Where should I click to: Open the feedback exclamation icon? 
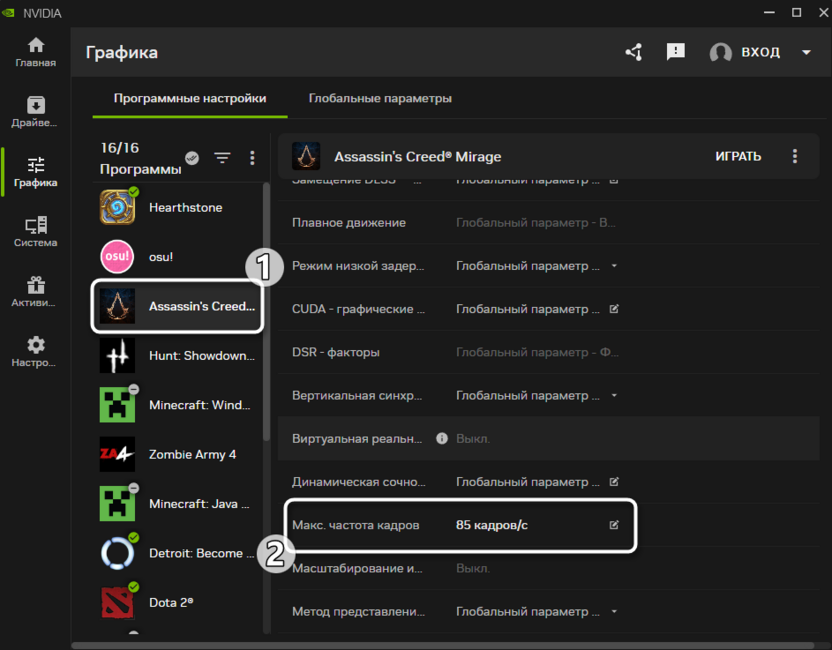[x=675, y=52]
